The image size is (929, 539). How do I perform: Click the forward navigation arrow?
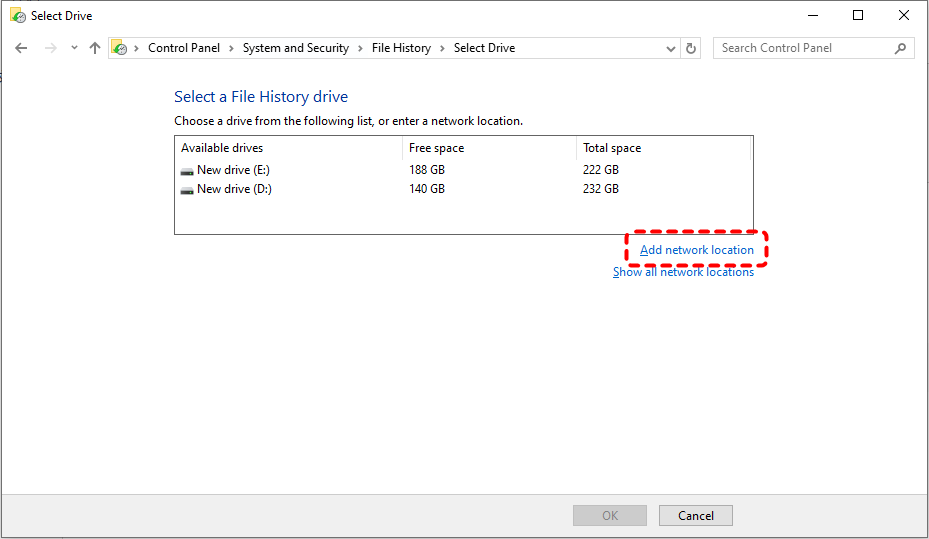point(51,48)
